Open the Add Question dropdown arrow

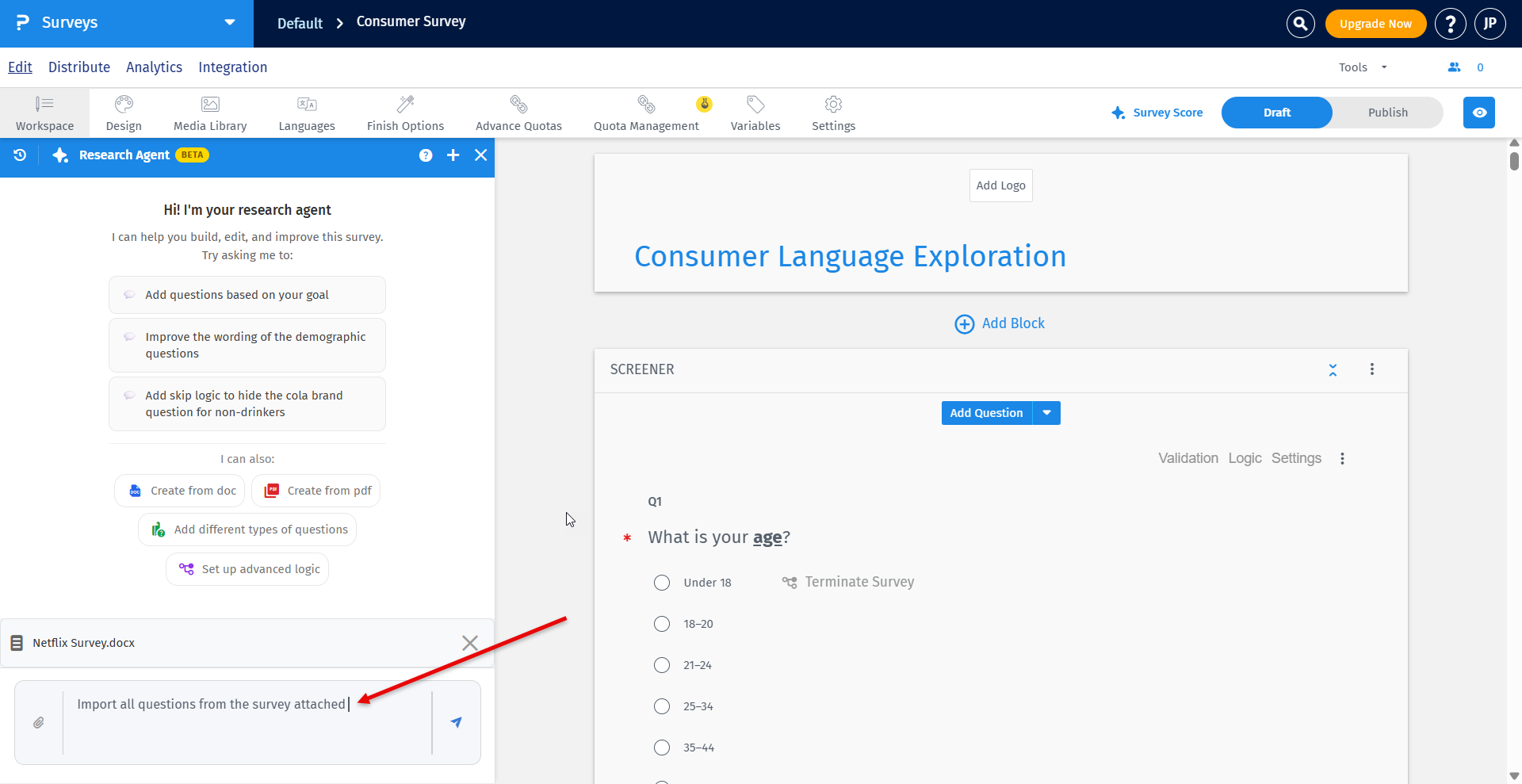[x=1046, y=413]
